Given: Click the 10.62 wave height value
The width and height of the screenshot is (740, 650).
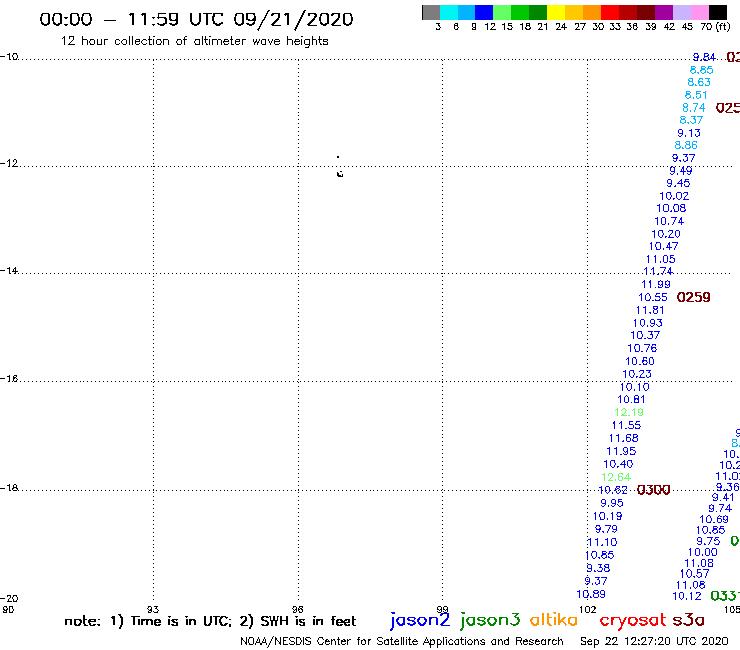Looking at the screenshot, I should coord(613,490).
